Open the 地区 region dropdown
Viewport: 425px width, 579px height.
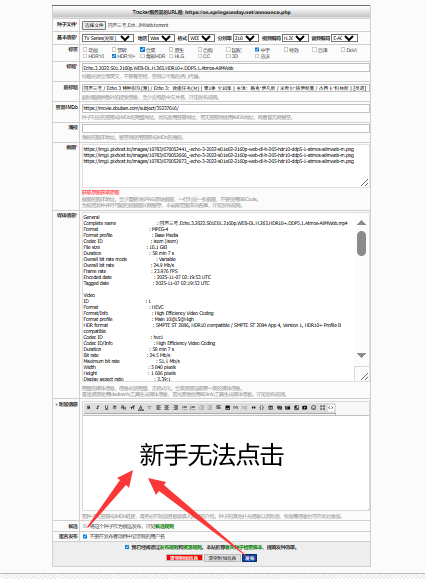tap(161, 38)
